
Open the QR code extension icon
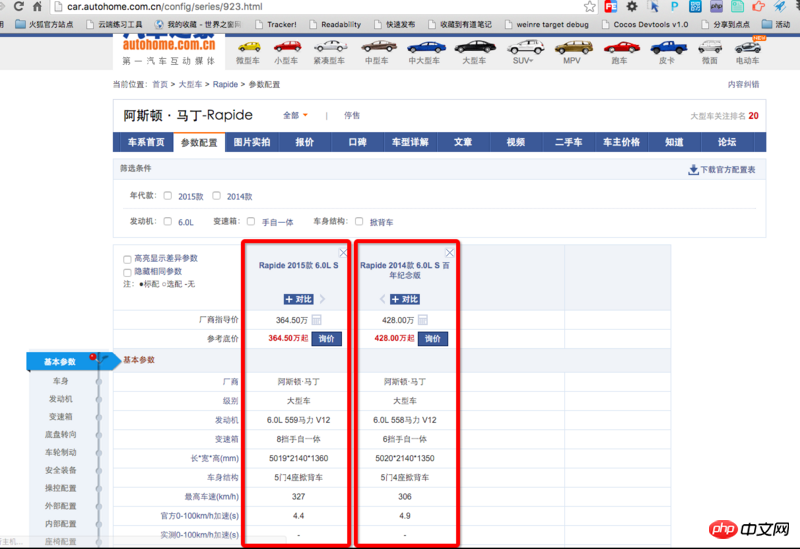click(695, 7)
